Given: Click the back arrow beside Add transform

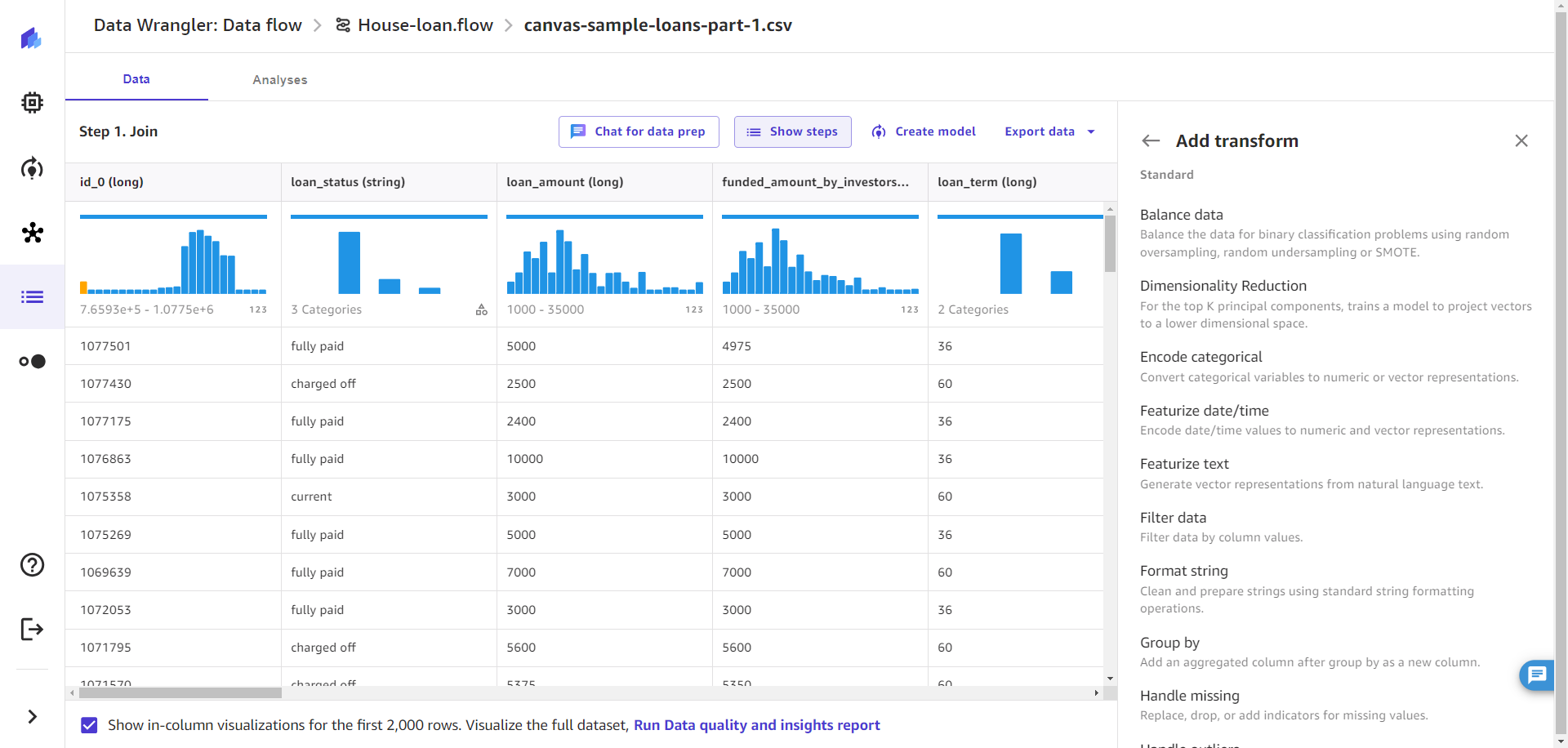Looking at the screenshot, I should point(1151,141).
